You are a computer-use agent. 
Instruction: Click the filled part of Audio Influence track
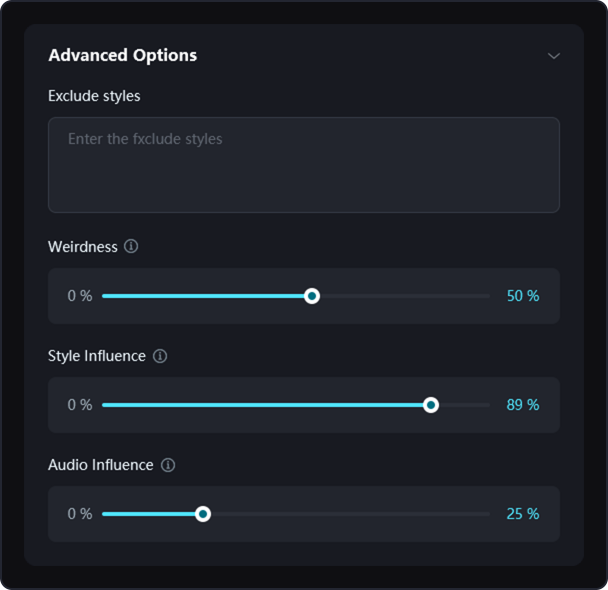point(150,514)
